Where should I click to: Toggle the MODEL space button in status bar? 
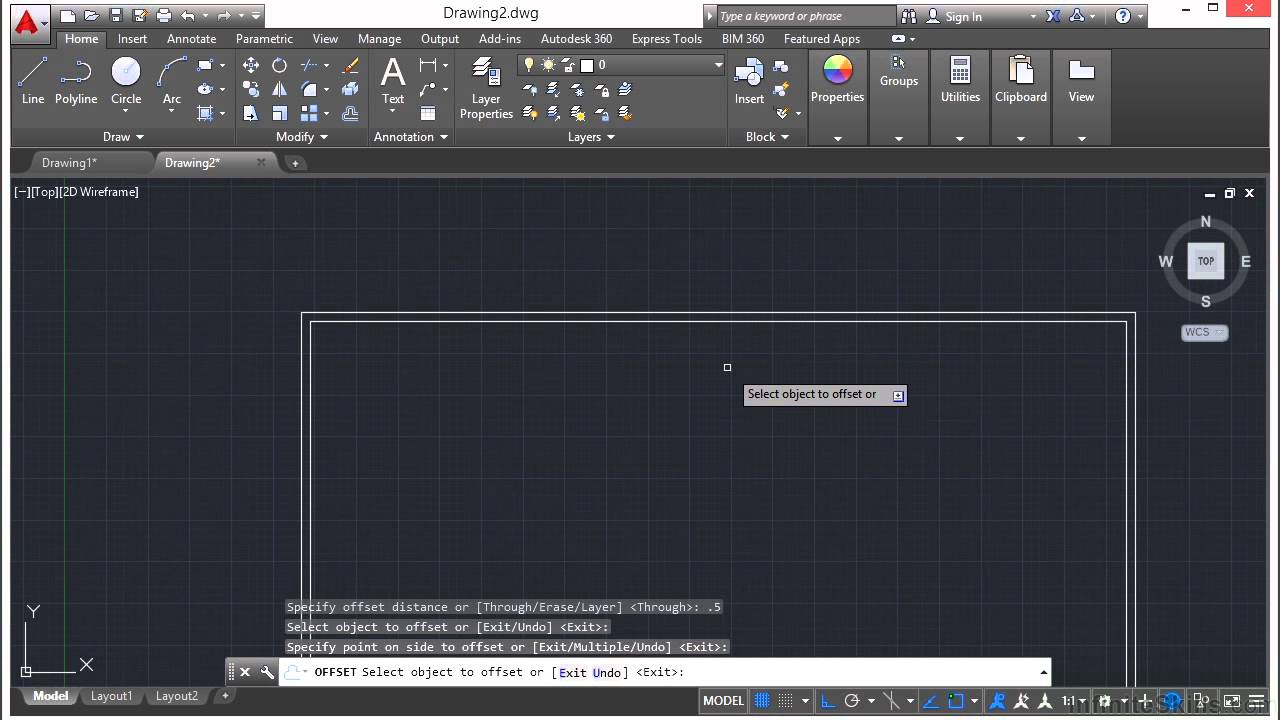[x=723, y=701]
